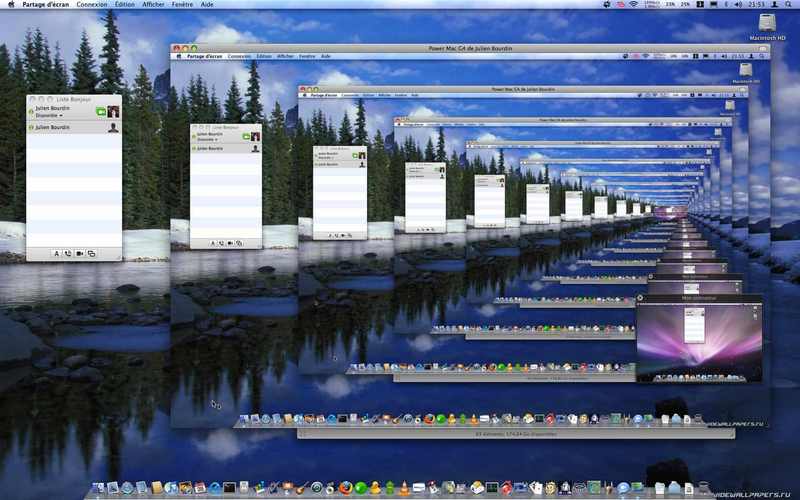Select second Julien Bourdin contact row

pos(74,128)
